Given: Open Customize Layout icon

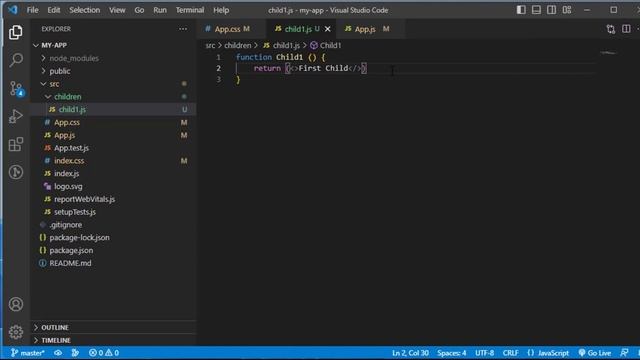Looking at the screenshot, I should pos(567,10).
